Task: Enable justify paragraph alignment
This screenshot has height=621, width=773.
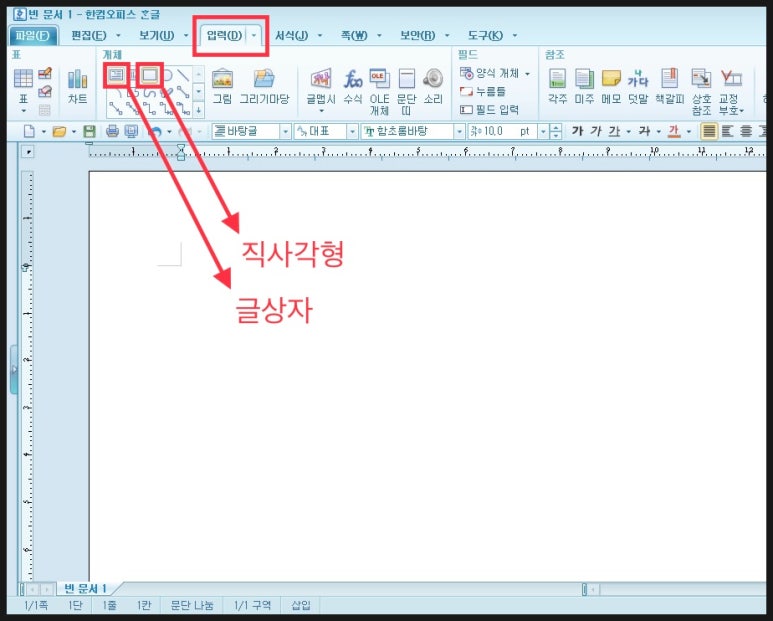Action: (709, 131)
